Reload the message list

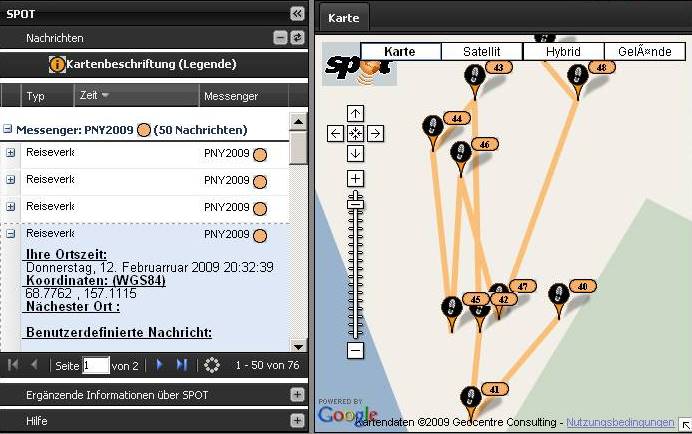[x=212, y=365]
